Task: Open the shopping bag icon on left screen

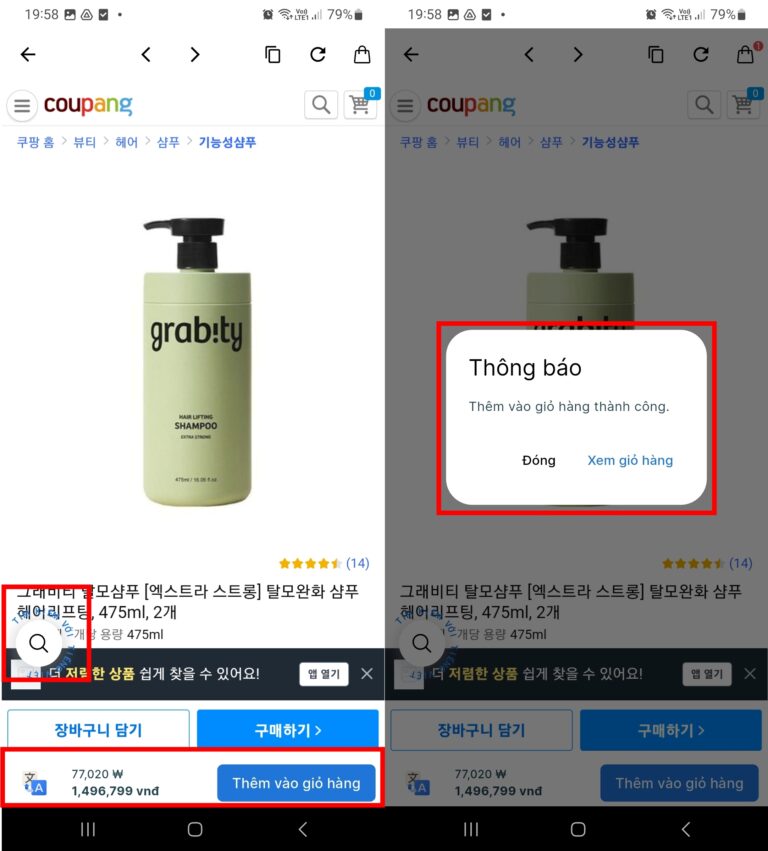Action: (362, 54)
